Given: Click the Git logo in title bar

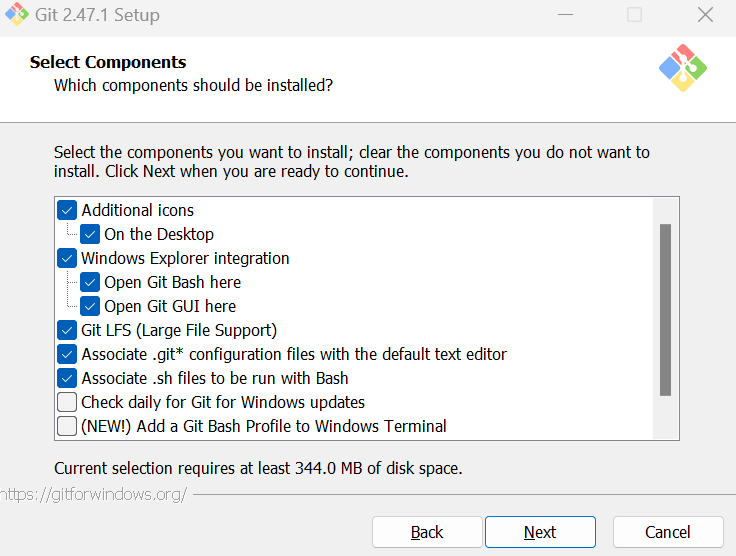Looking at the screenshot, I should pos(17,15).
